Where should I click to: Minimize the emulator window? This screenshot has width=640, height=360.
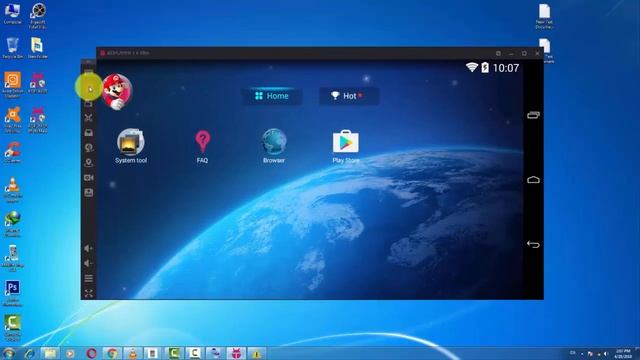tap(511, 53)
